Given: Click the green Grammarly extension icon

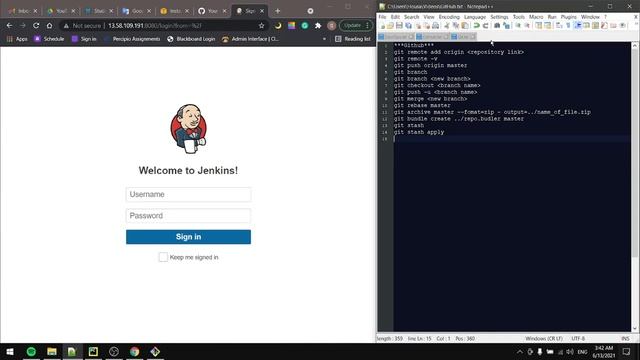Looking at the screenshot, I should pos(304,25).
